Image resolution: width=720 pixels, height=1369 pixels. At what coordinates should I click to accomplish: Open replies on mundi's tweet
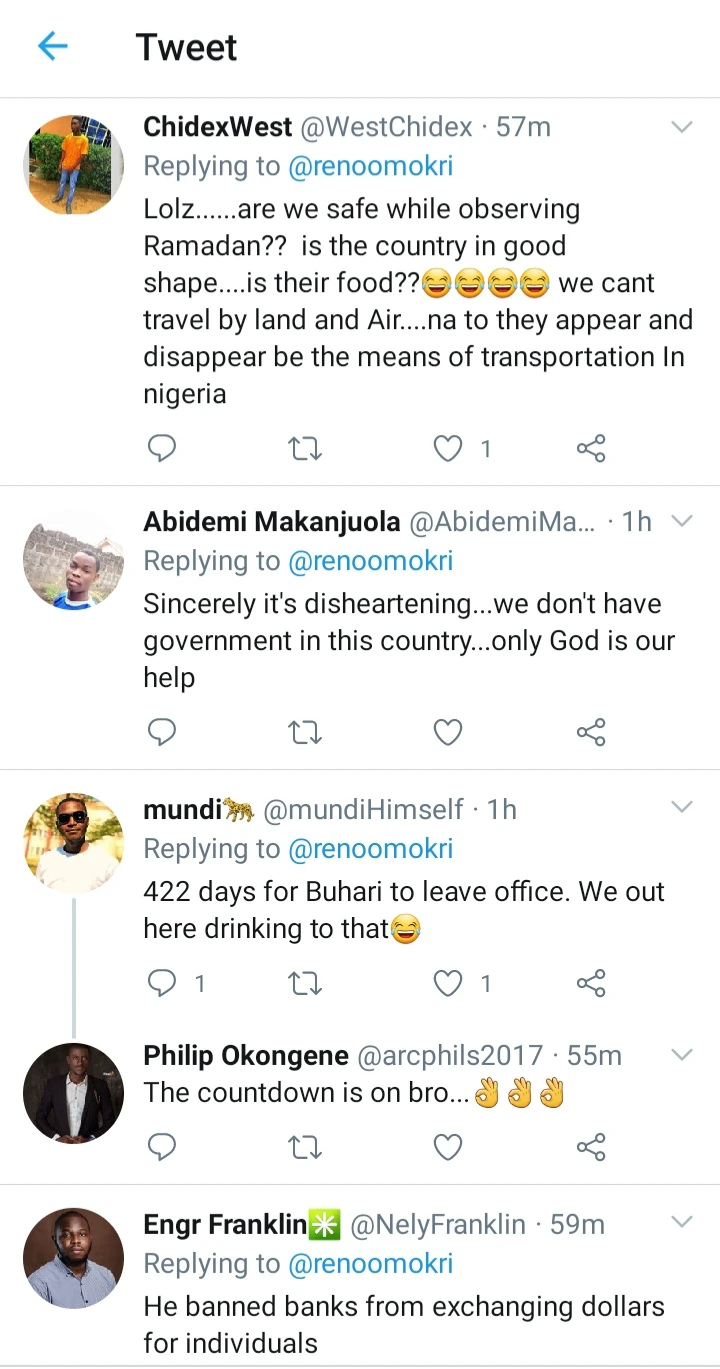(x=162, y=983)
